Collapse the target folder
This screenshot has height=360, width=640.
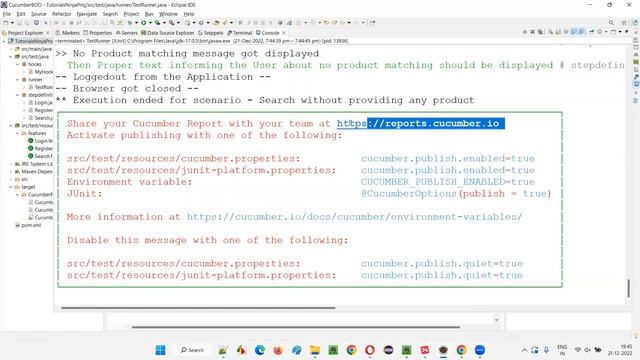coord(11,187)
